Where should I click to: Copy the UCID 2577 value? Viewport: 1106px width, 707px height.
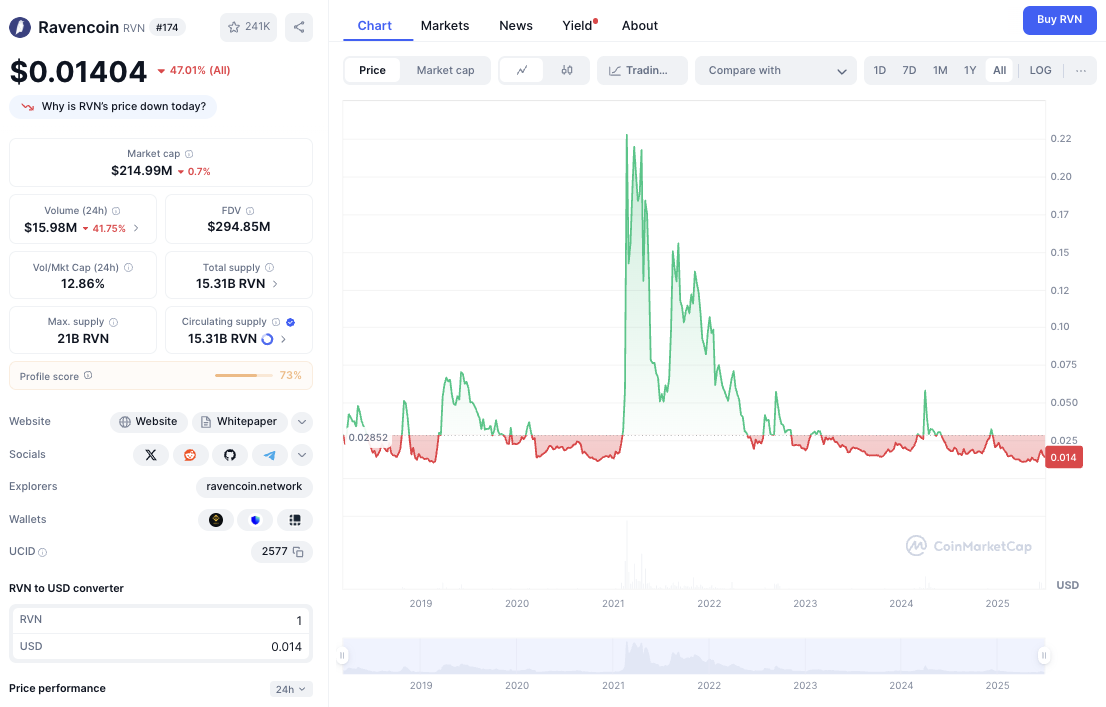(x=298, y=552)
